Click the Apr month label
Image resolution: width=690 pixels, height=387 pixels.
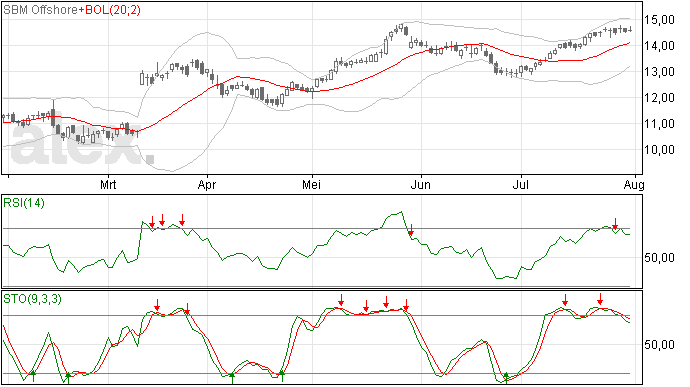click(207, 184)
